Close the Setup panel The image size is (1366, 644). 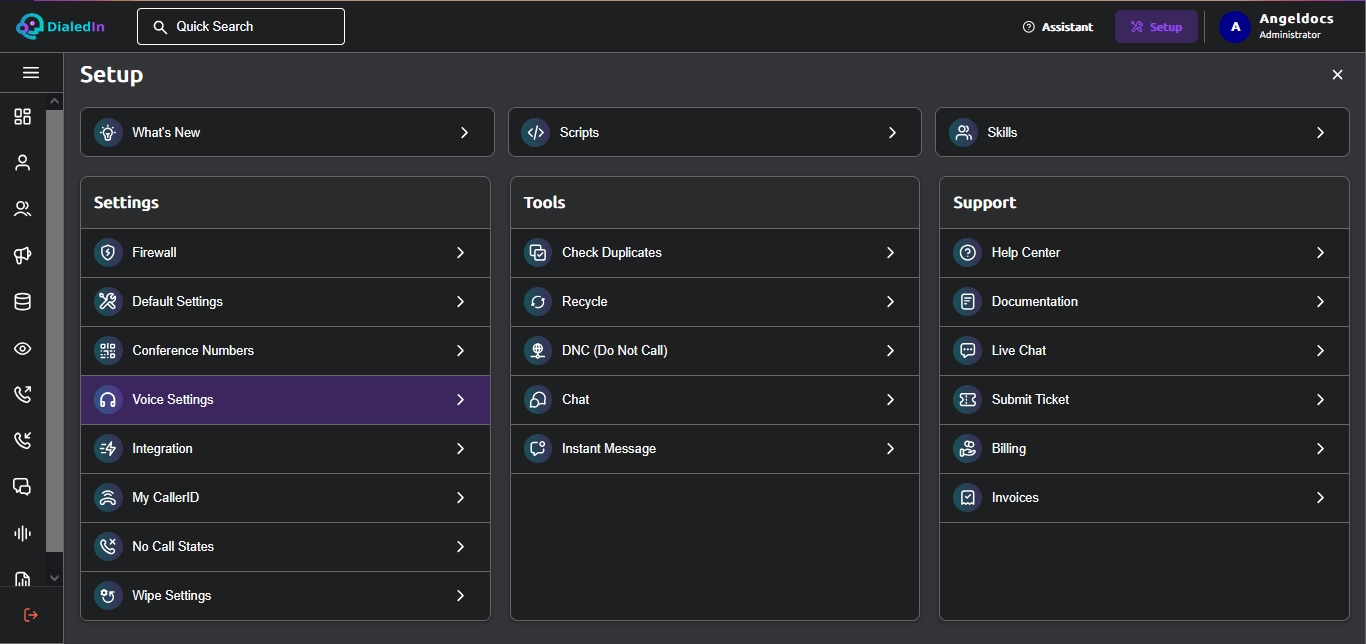pos(1337,75)
